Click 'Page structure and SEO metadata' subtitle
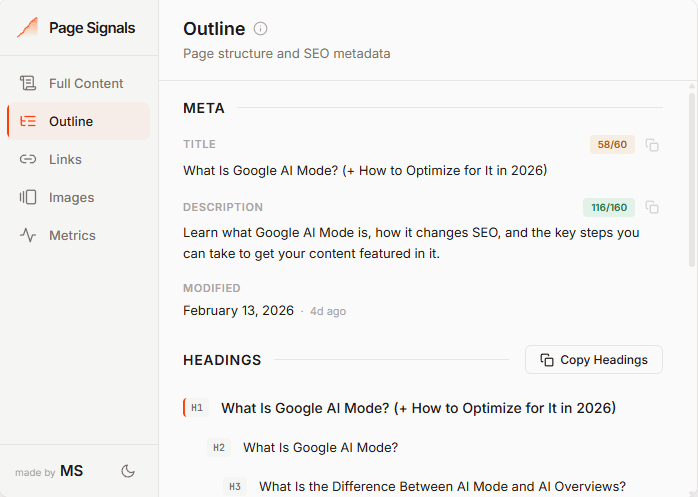698x497 pixels. click(x=287, y=53)
